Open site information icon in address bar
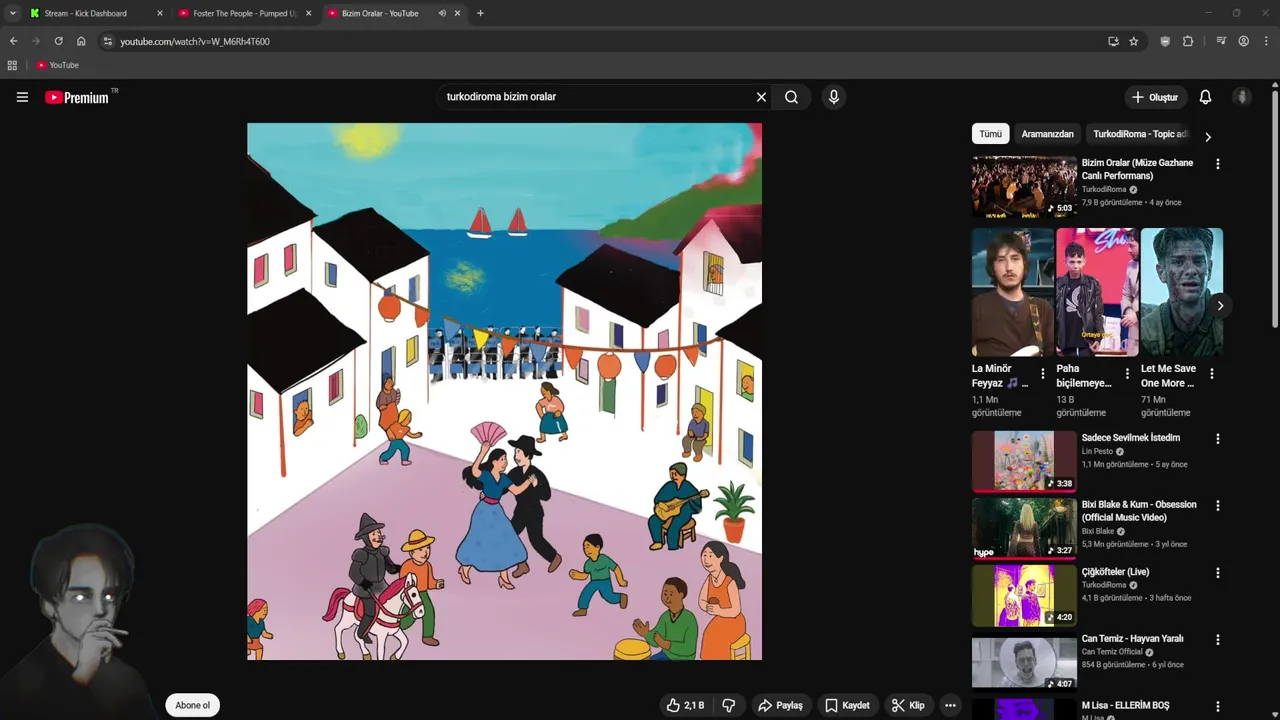The image size is (1280, 720). [108, 41]
